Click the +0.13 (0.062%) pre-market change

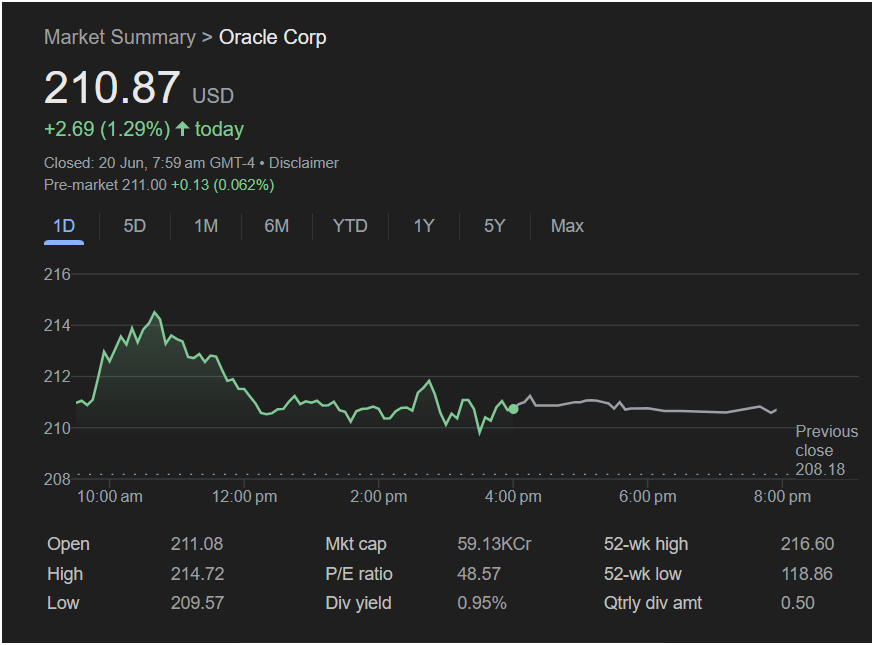click(222, 185)
